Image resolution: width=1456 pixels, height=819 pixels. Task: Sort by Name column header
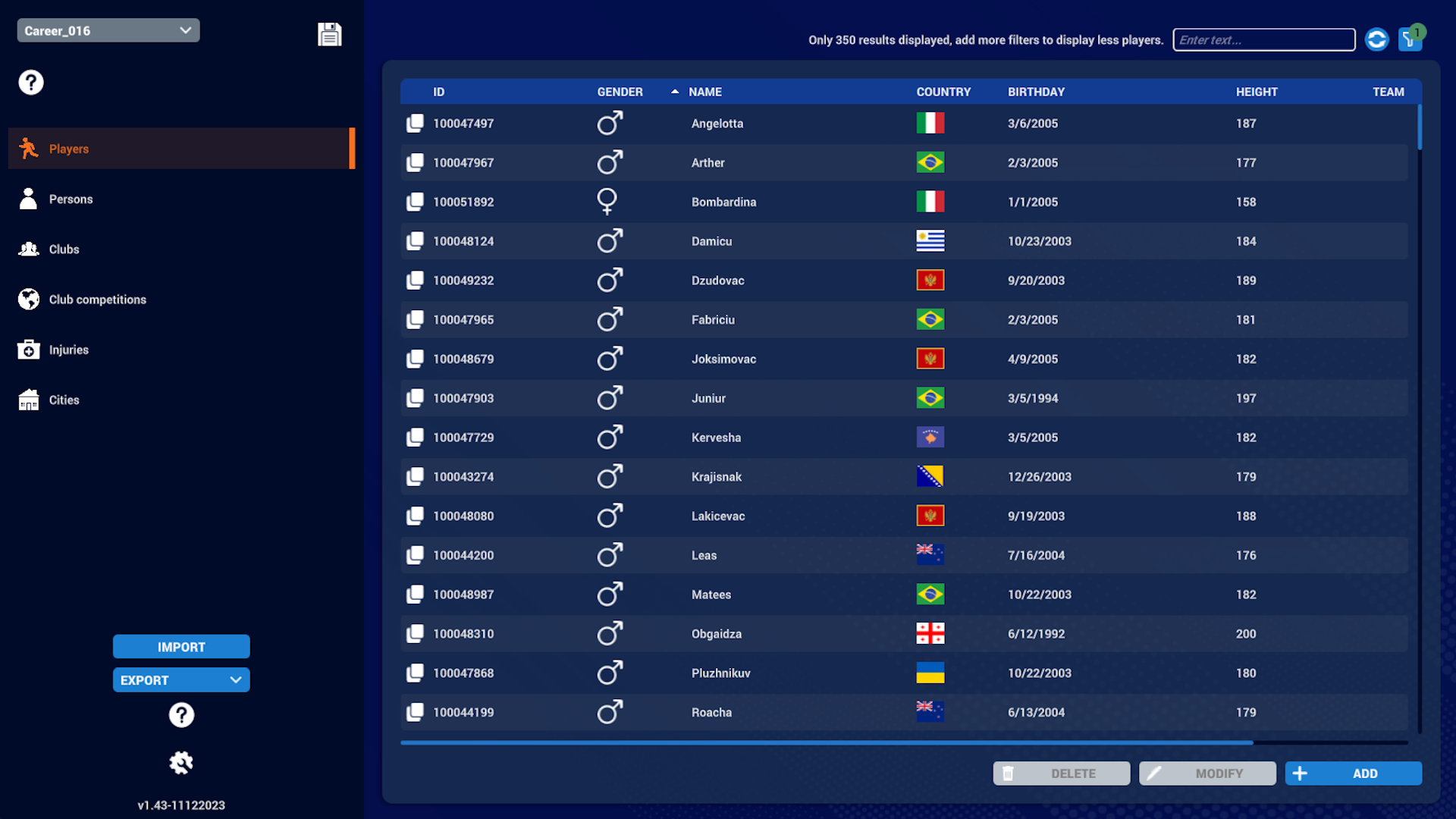[x=704, y=92]
